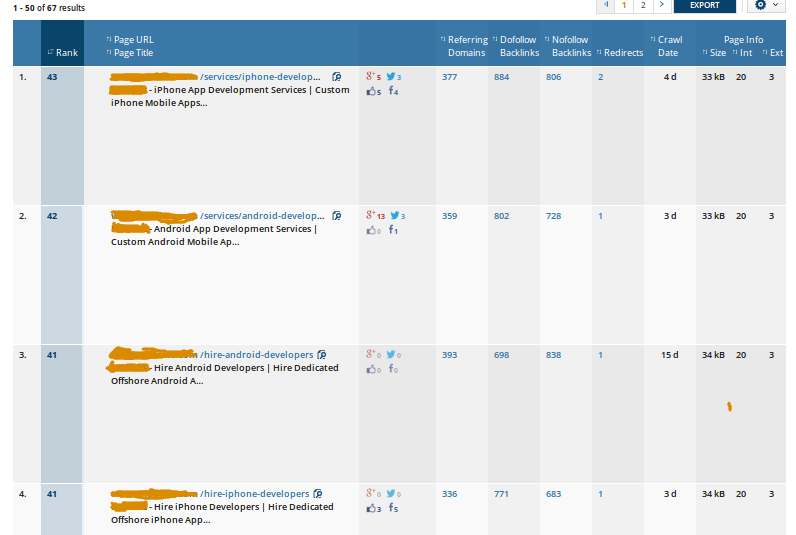Image resolution: width=796 pixels, height=535 pixels.
Task: Sort by Page URL
Action: pyautogui.click(x=130, y=40)
